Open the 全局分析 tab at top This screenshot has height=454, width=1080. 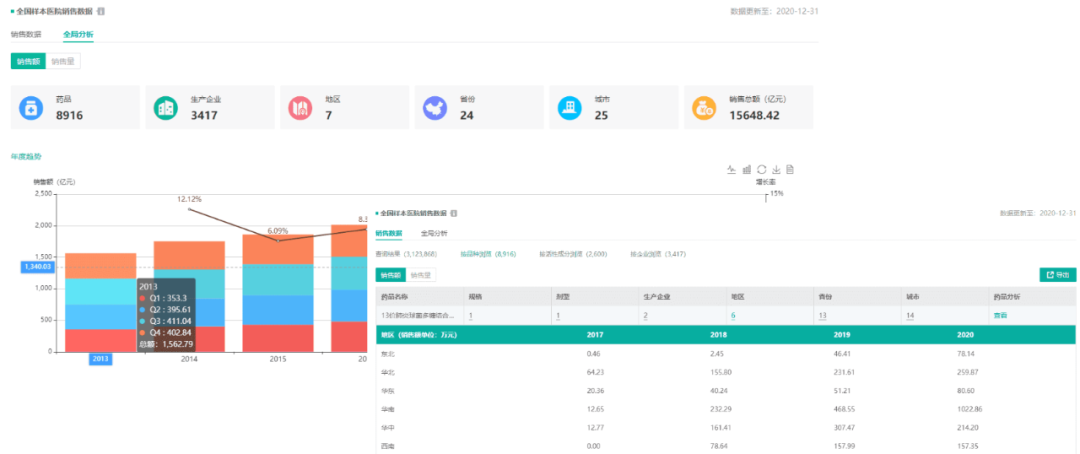pos(78,35)
